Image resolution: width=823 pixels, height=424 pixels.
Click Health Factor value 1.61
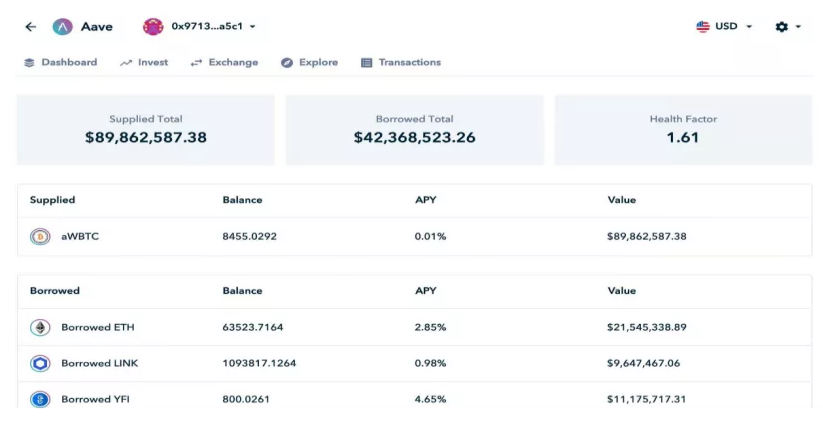pyautogui.click(x=683, y=137)
